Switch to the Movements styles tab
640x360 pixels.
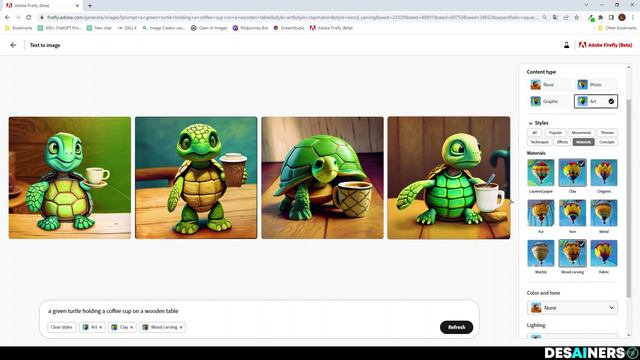(x=581, y=132)
